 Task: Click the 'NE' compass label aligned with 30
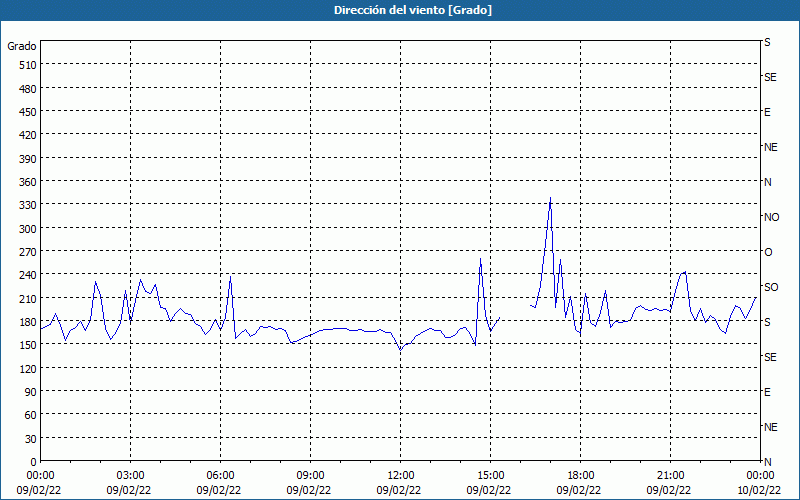tap(770, 427)
